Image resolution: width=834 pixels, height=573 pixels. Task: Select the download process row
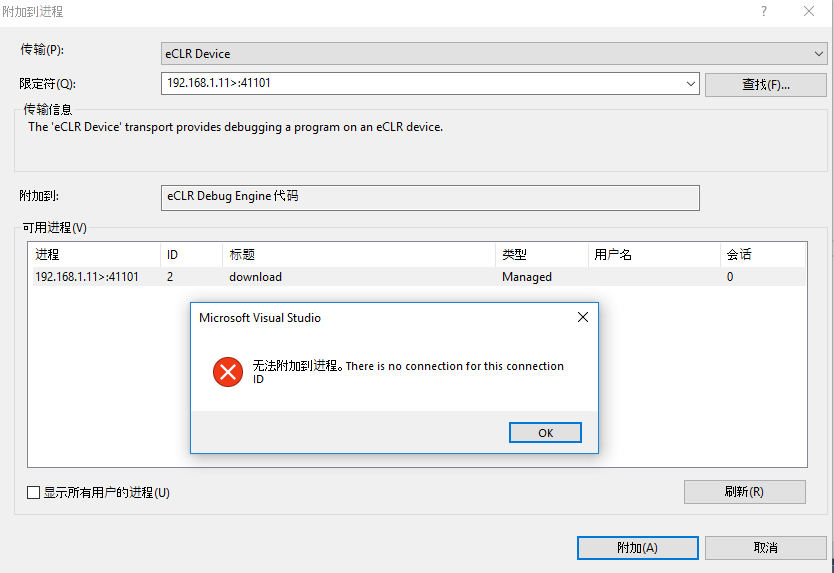click(419, 277)
